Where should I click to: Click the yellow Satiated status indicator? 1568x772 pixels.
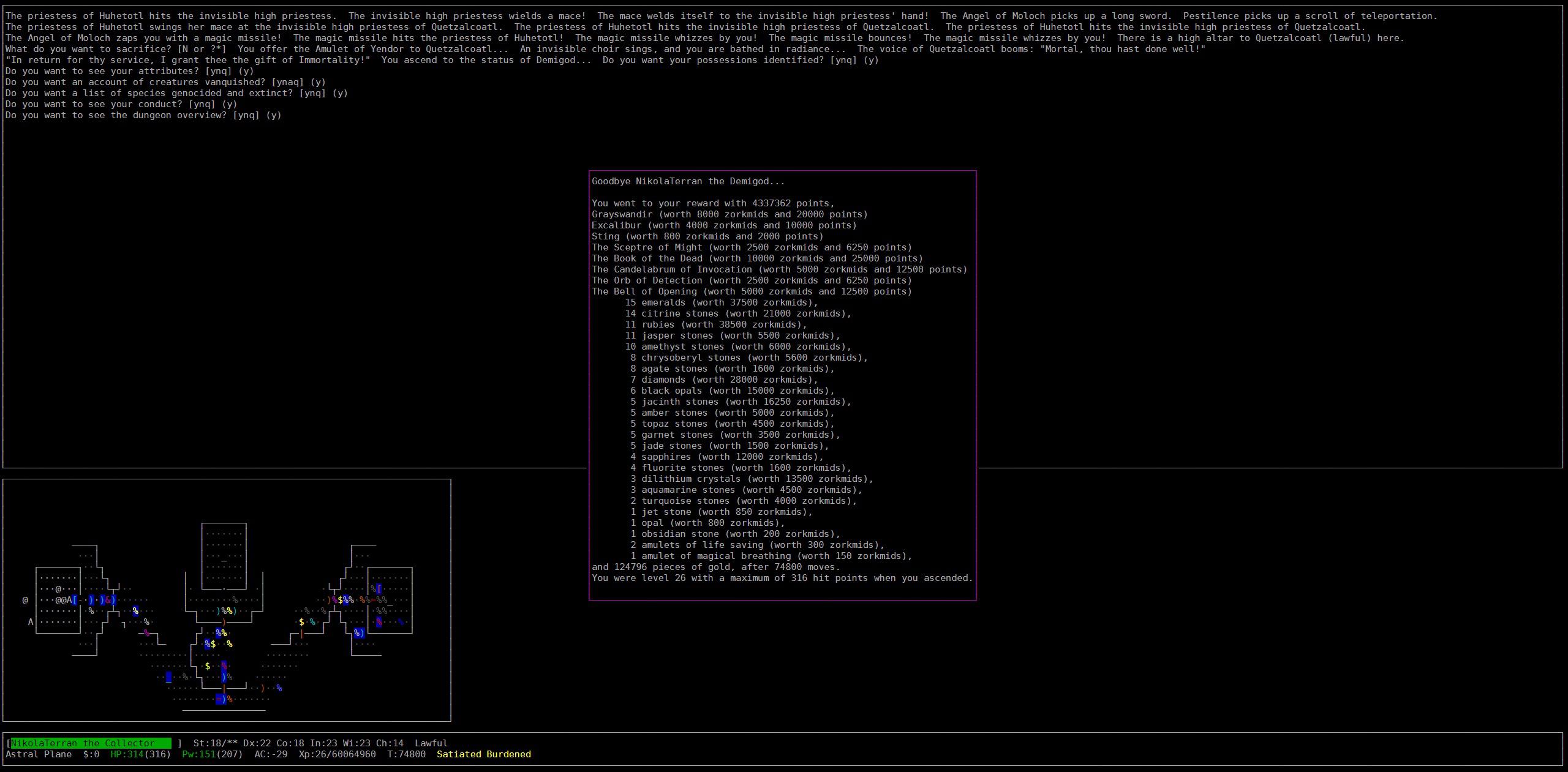click(x=459, y=754)
